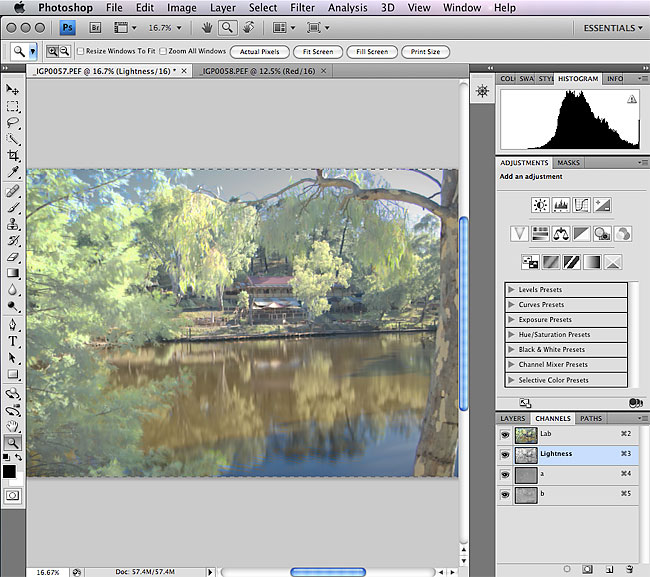650x577 pixels.
Task: Click the Fit Screen button
Action: (313, 51)
